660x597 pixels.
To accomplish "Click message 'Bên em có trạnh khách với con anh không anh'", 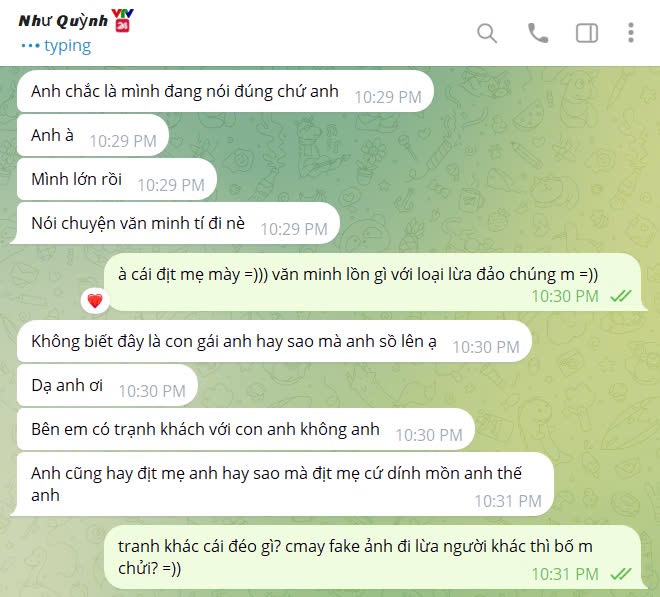I will (x=246, y=429).
